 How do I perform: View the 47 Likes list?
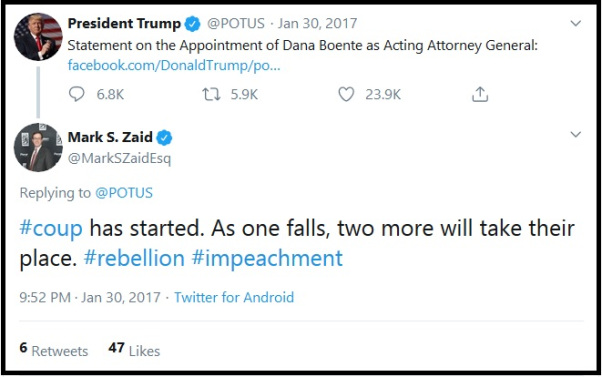point(134,349)
